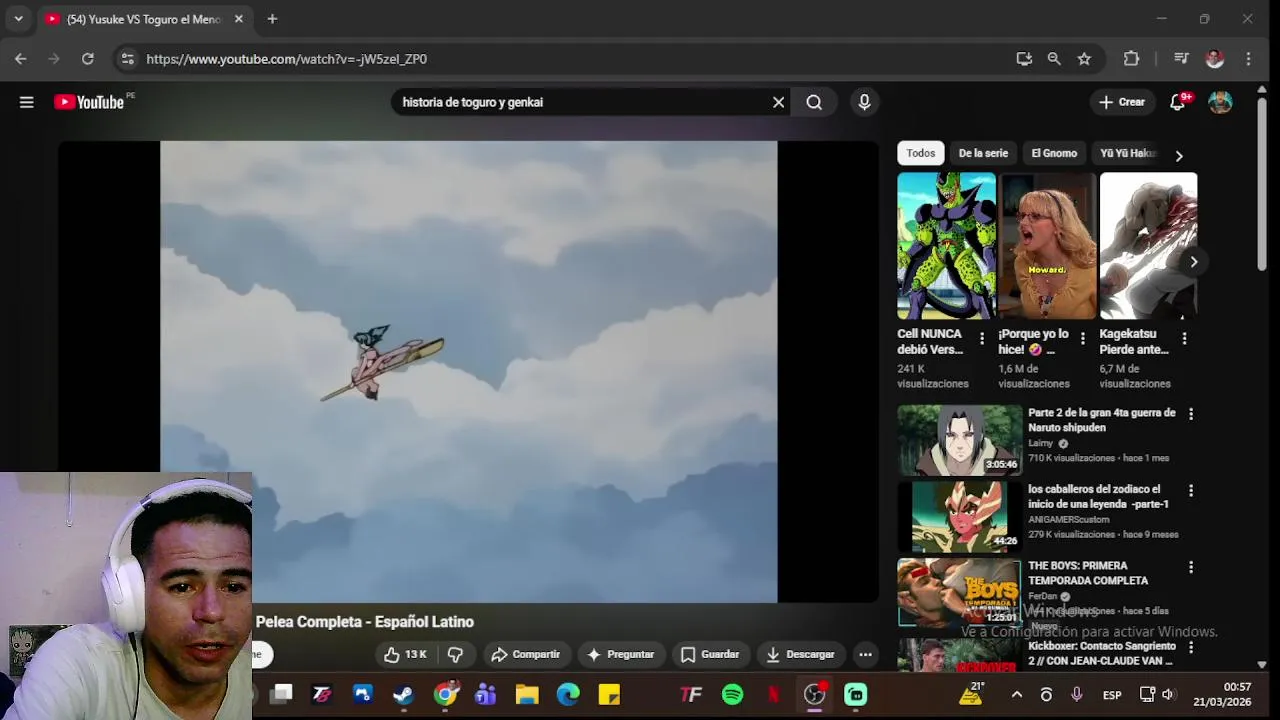The height and width of the screenshot is (720, 1280).
Task: Select the 'De la serie' chip
Action: (x=983, y=153)
